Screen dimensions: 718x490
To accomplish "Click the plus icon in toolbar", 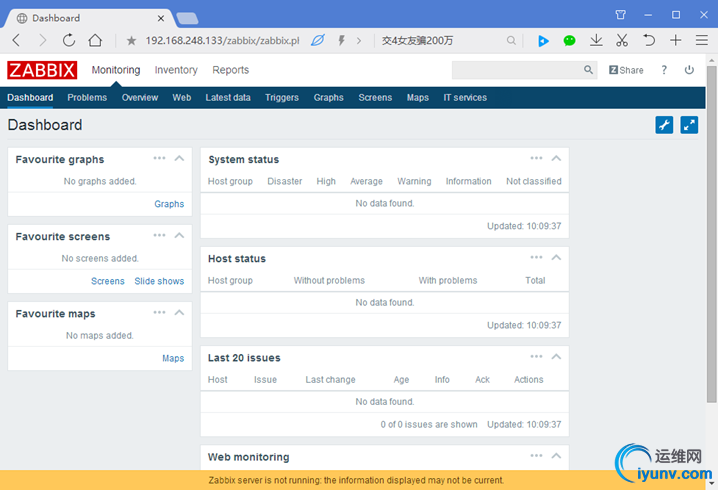I will click(675, 40).
